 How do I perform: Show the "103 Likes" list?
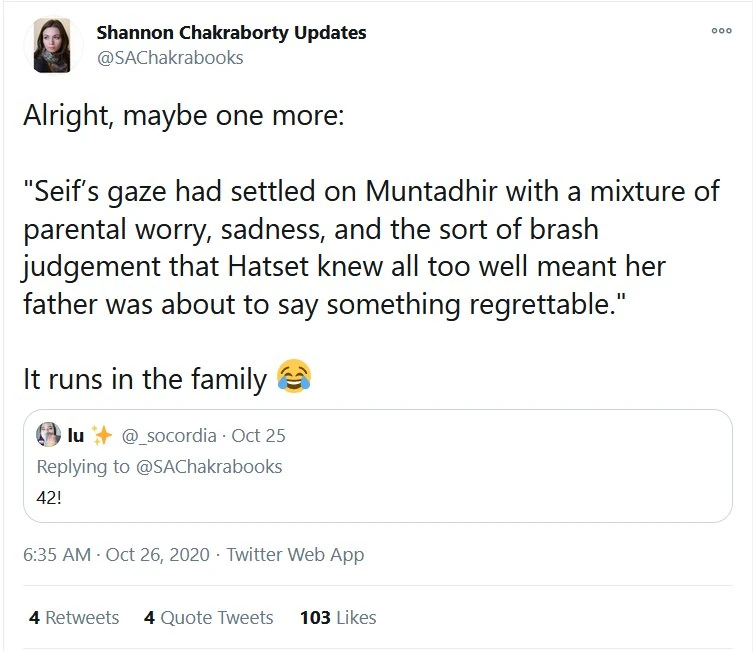click(338, 617)
